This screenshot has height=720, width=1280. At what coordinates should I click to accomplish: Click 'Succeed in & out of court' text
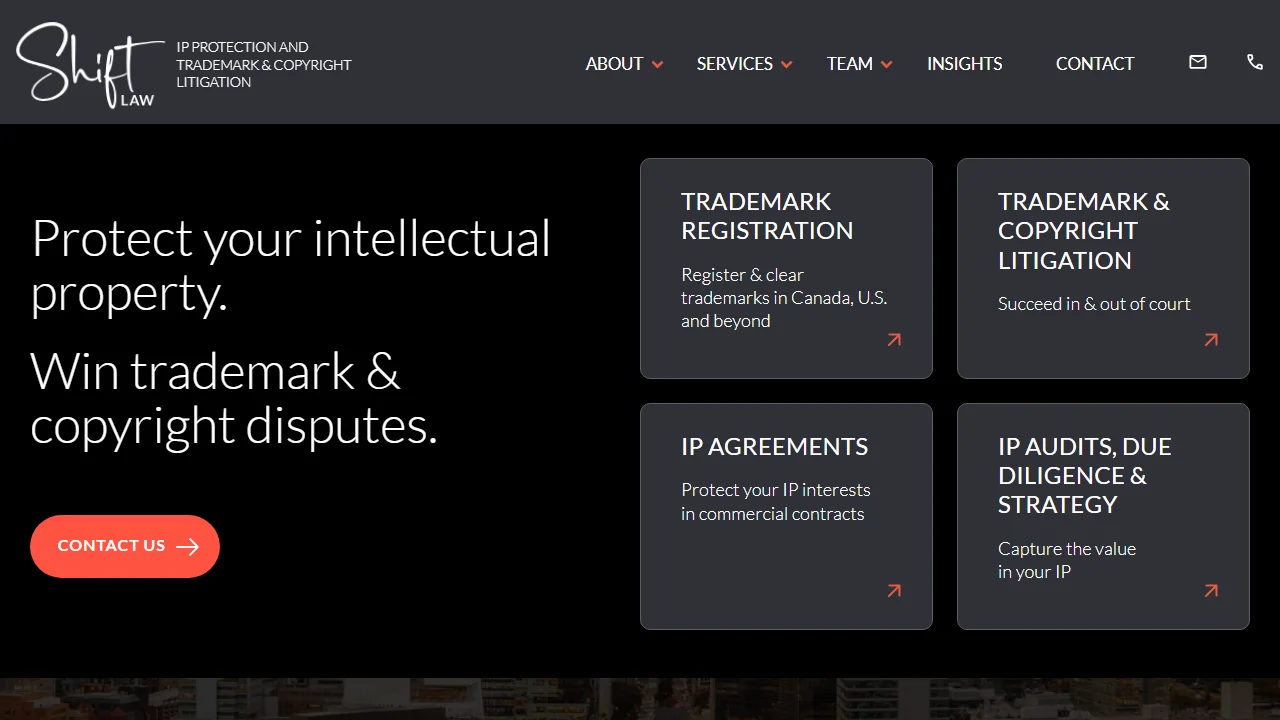coord(1094,304)
